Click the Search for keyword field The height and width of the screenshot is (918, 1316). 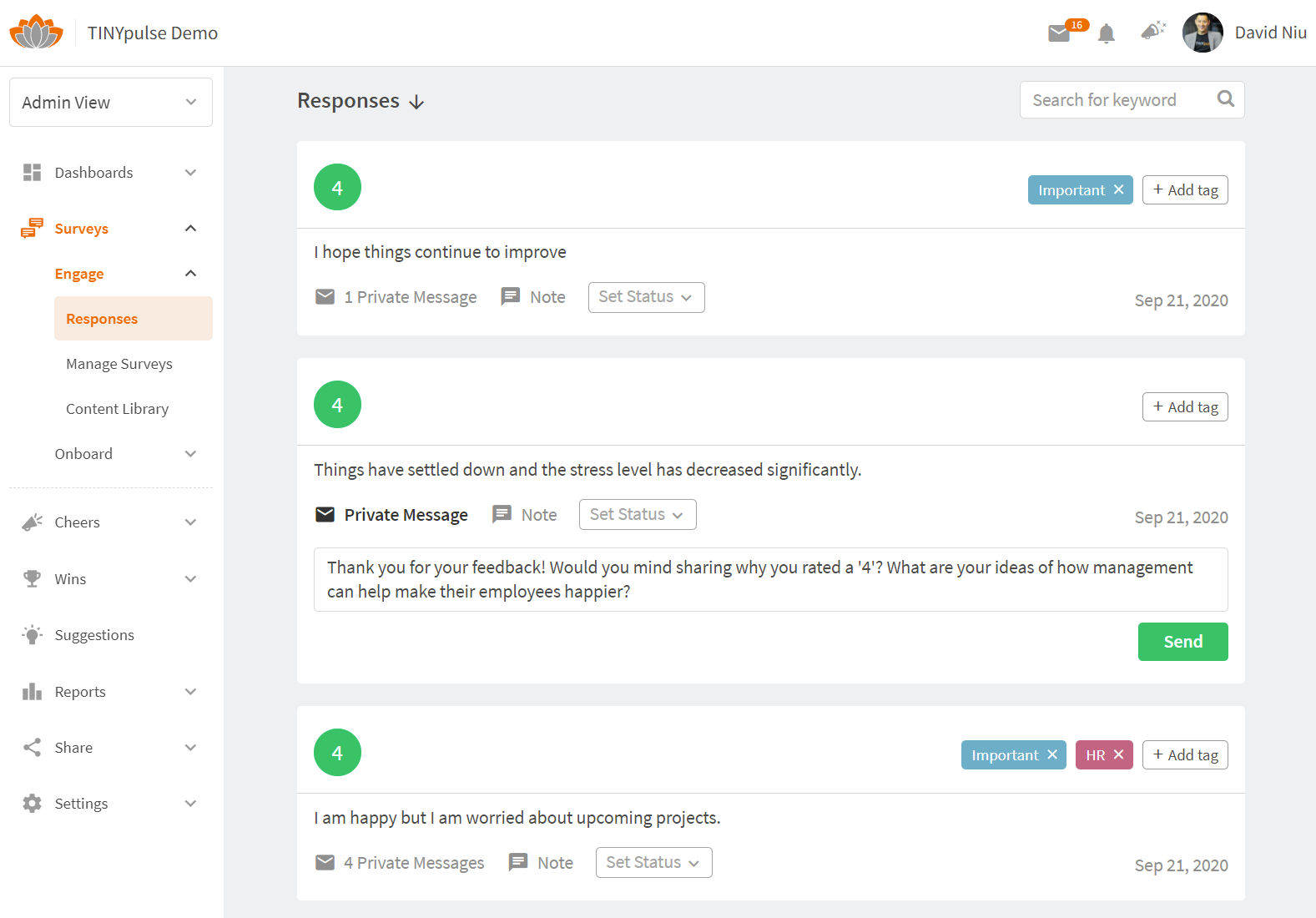(1132, 99)
